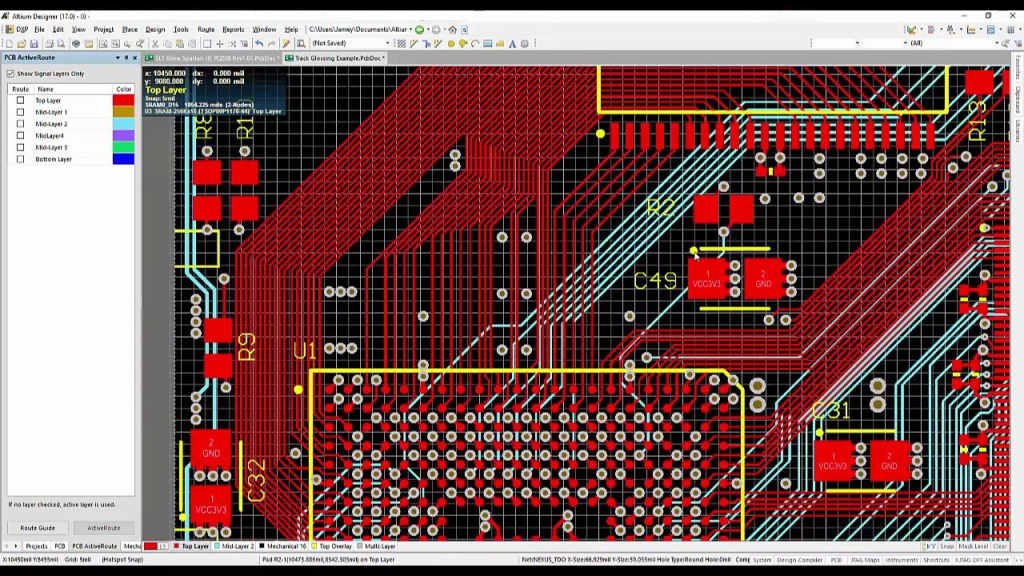This screenshot has height=576, width=1024.
Task: Click the Redo arrow icon
Action: tap(272, 44)
